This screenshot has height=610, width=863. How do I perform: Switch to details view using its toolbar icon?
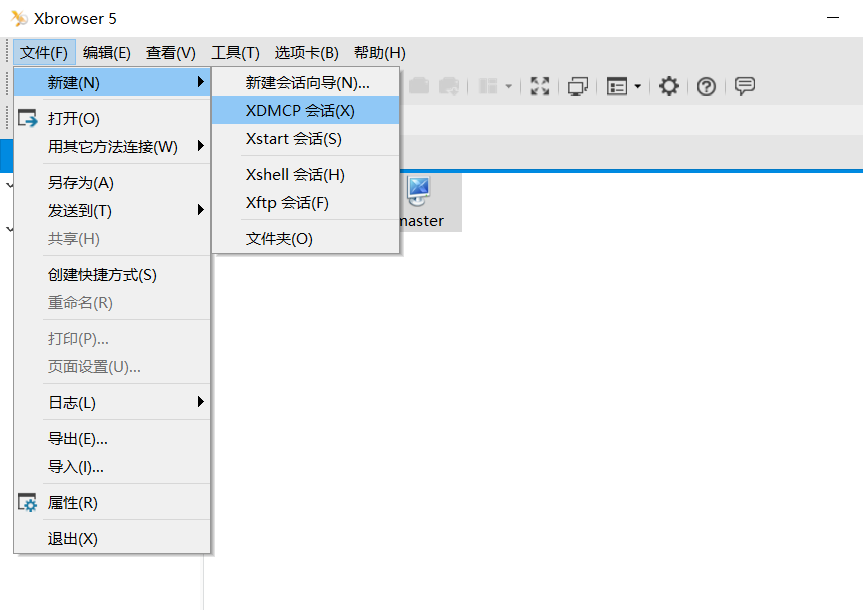coord(616,86)
